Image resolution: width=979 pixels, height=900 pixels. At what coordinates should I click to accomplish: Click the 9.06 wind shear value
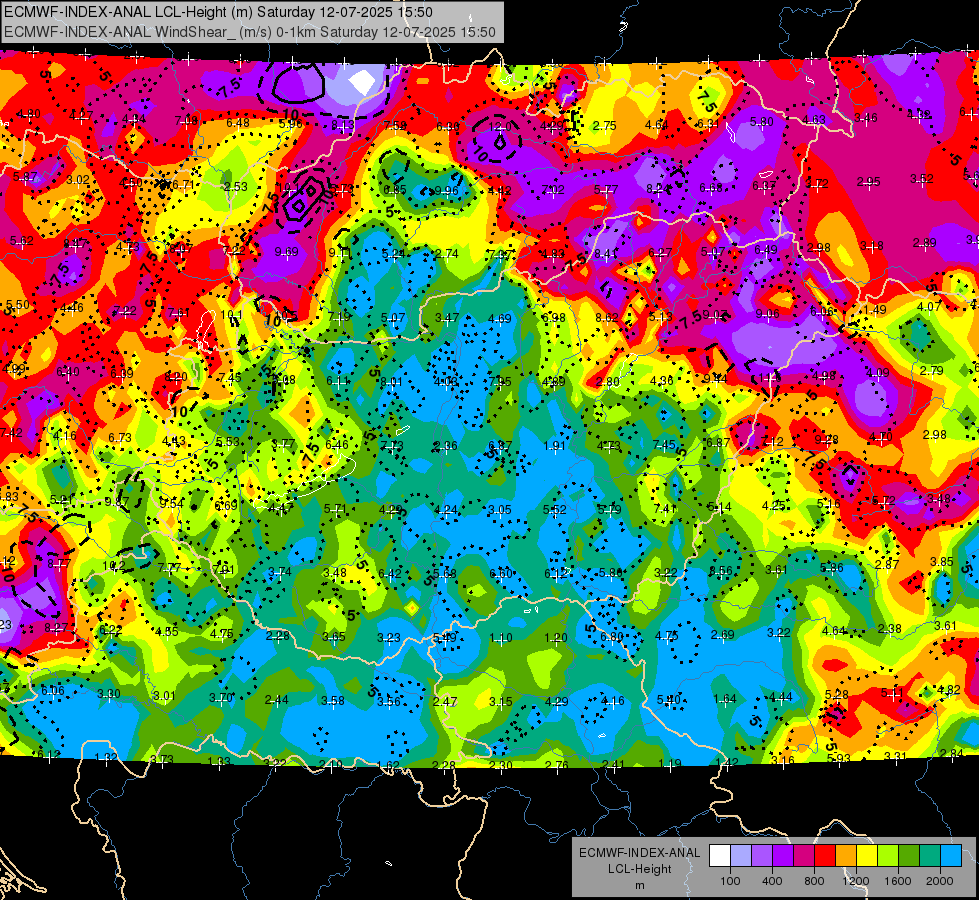click(x=767, y=314)
